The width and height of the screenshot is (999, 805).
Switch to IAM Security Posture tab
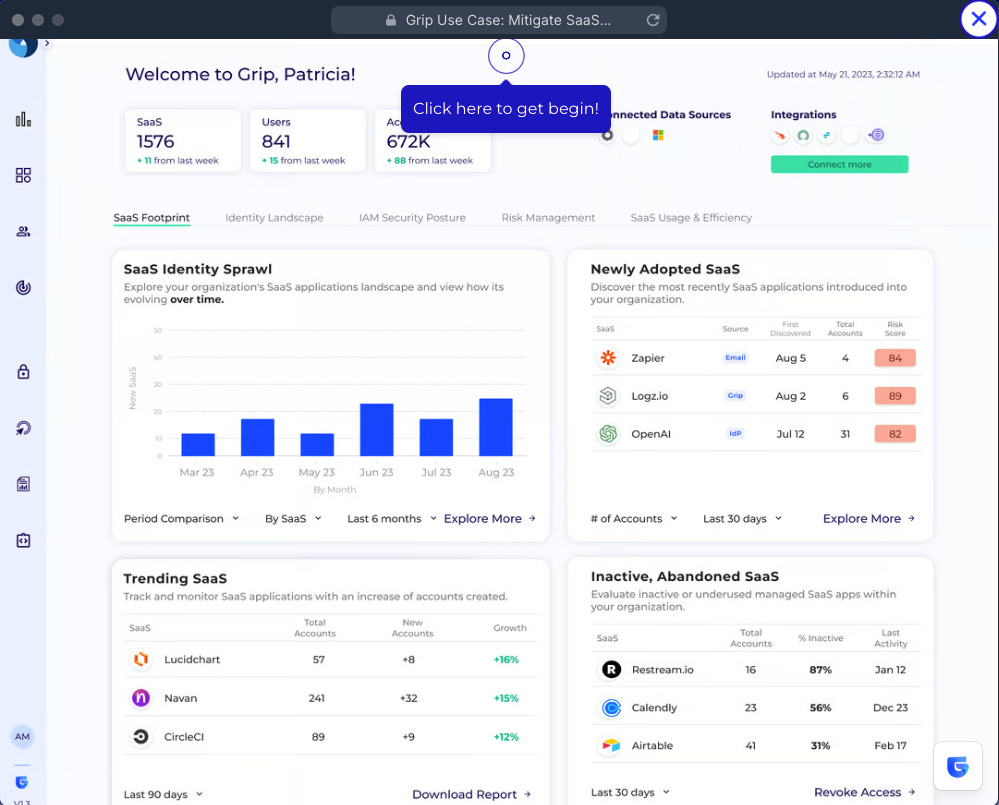click(x=412, y=218)
